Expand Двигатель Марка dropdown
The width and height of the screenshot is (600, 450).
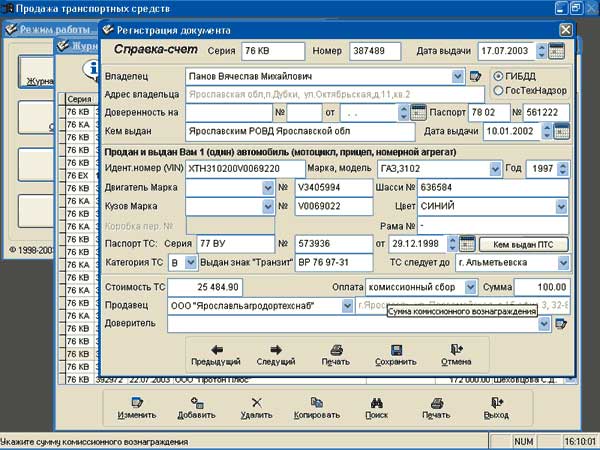(268, 188)
